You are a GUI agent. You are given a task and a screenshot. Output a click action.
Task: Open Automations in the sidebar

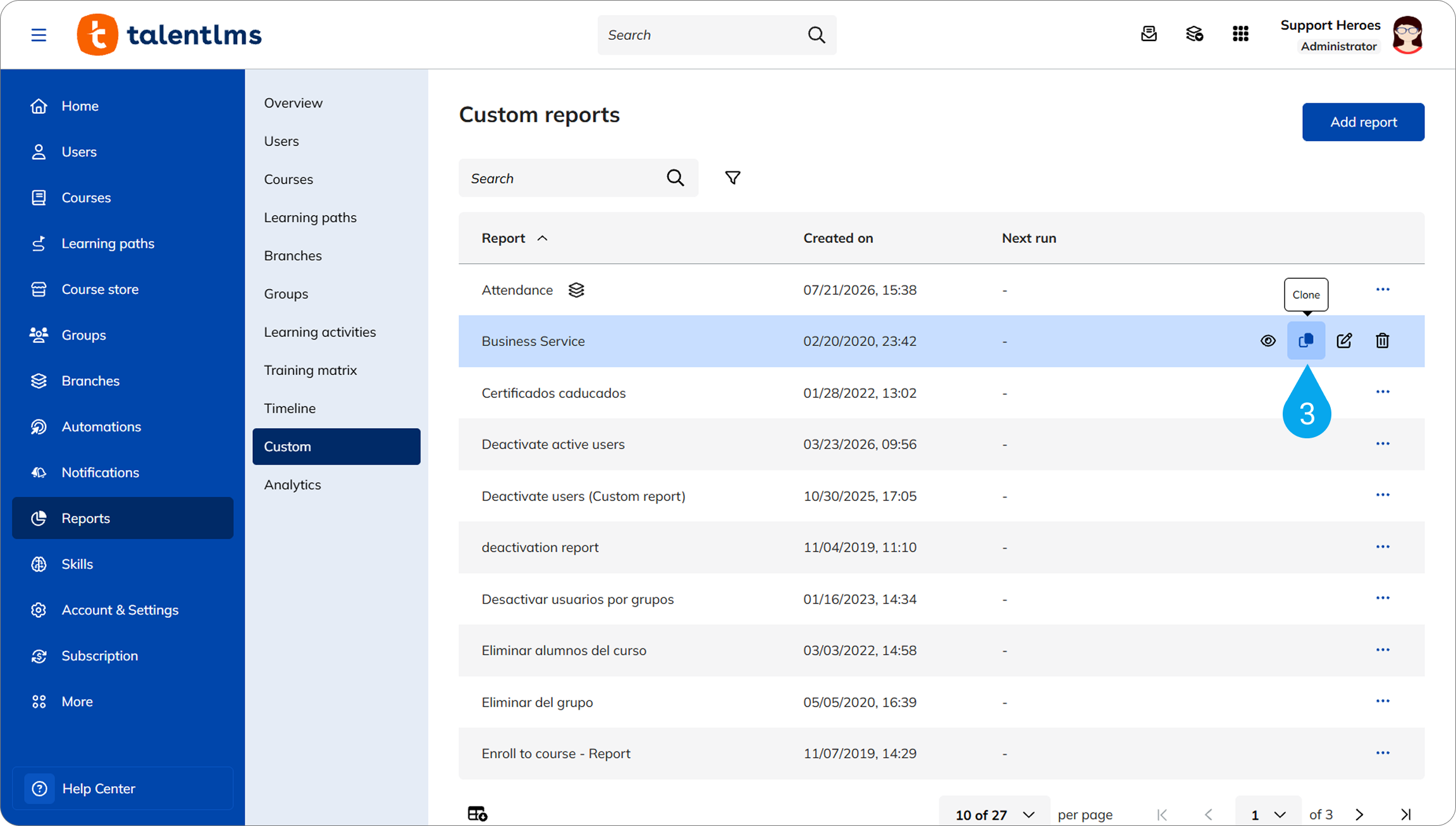tap(101, 426)
